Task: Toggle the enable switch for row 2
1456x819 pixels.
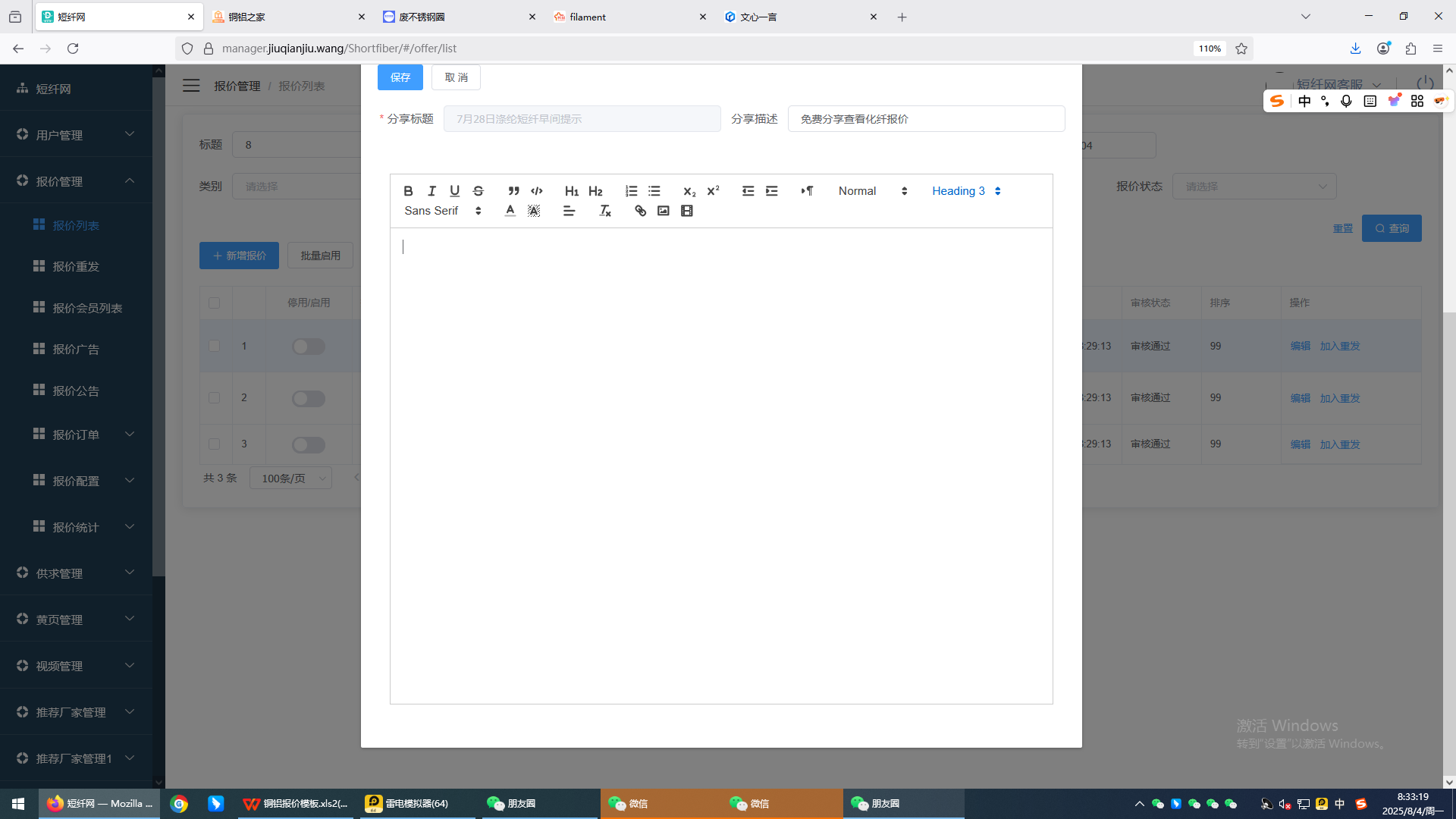Action: (x=309, y=398)
